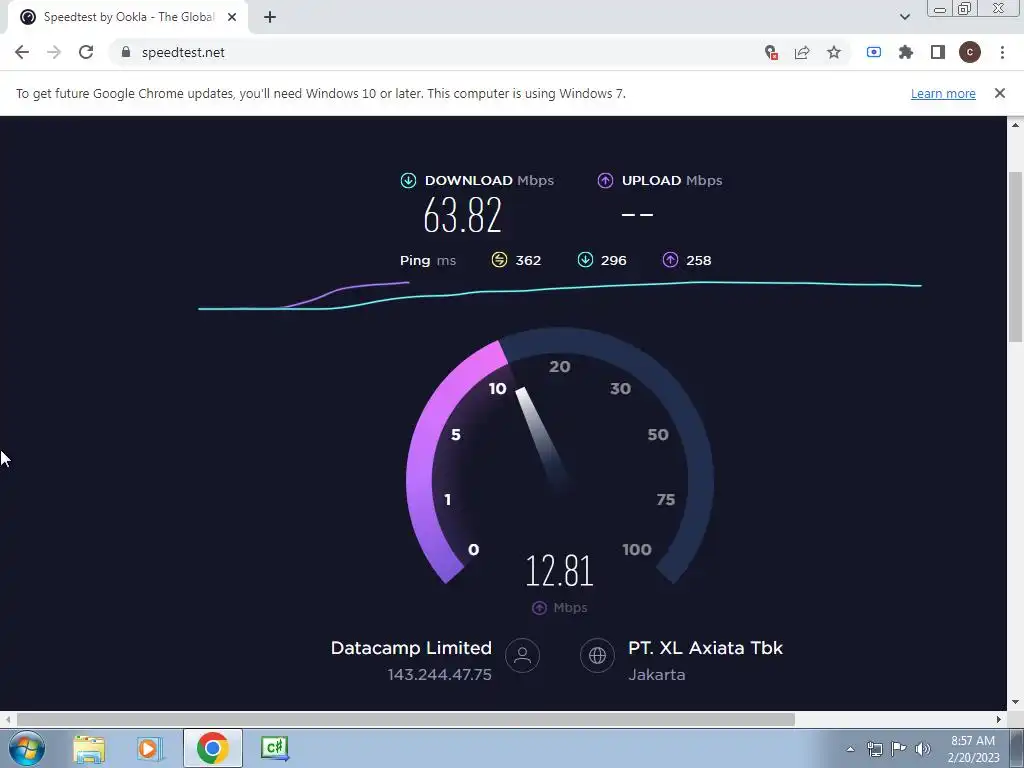Click the blocked cookies icon in address bar
This screenshot has height=768, width=1024.
(771, 52)
